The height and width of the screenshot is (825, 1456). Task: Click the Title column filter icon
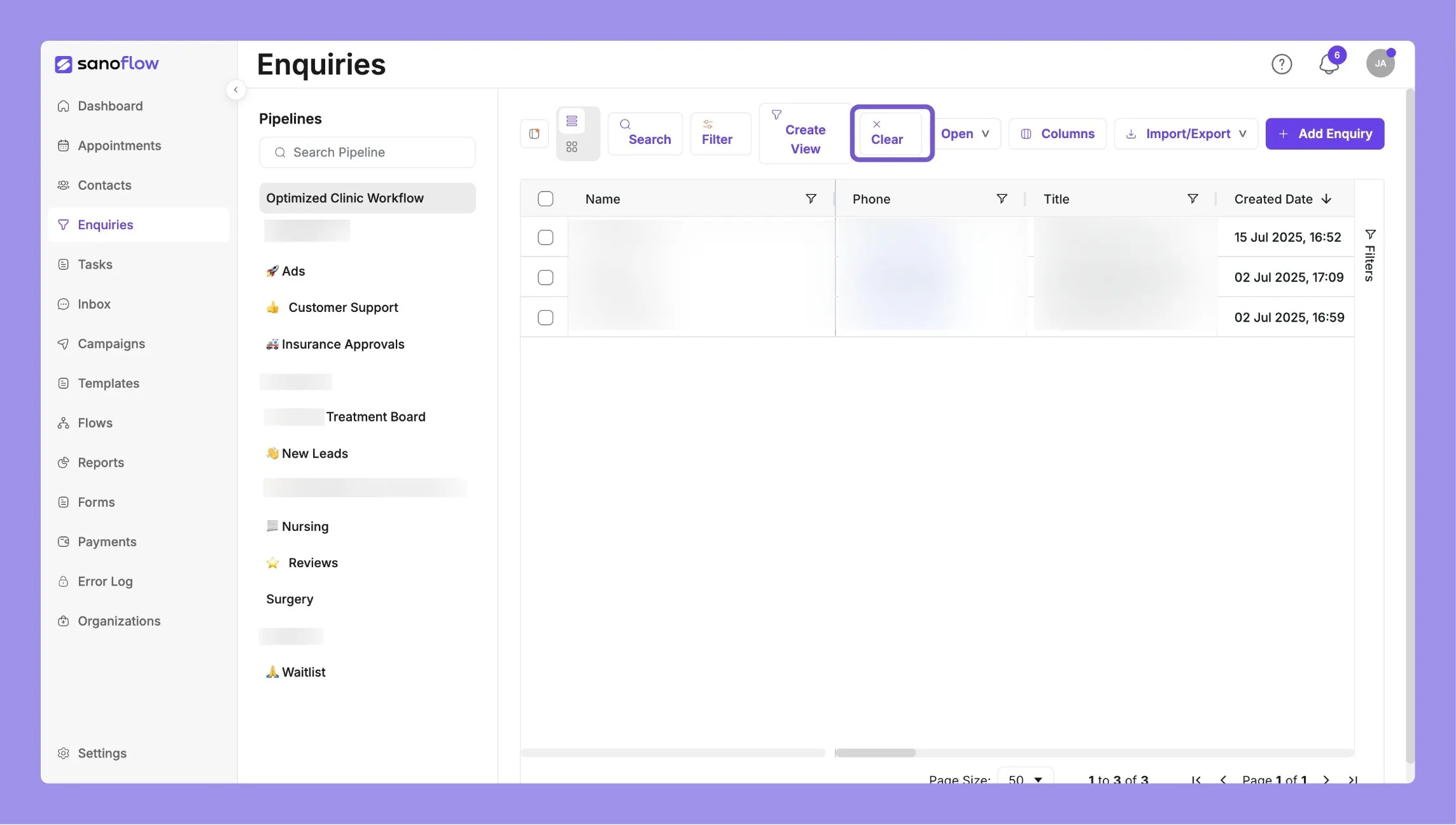[x=1193, y=199]
